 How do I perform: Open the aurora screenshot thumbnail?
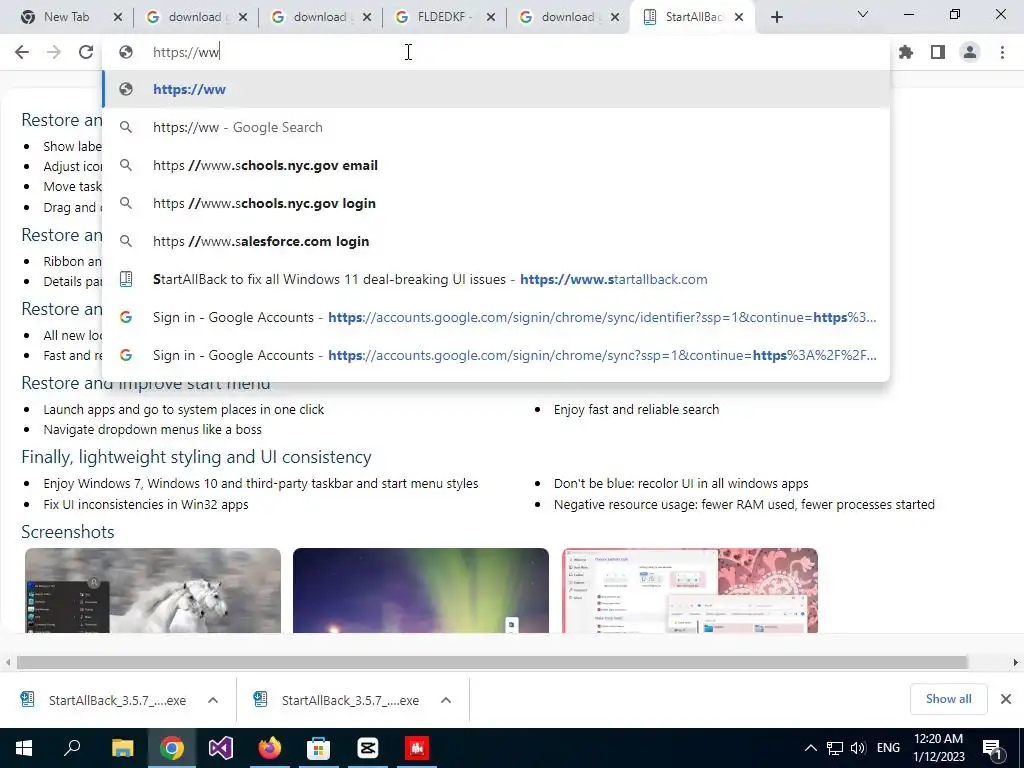421,590
